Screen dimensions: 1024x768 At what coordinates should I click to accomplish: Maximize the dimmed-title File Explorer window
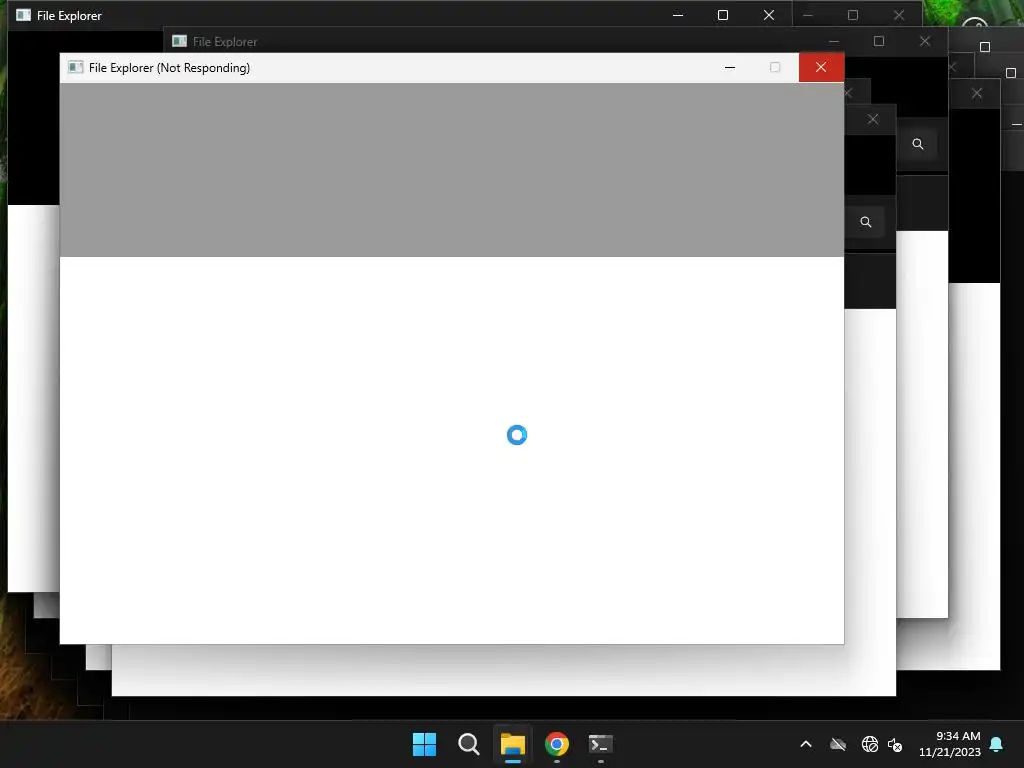[879, 41]
